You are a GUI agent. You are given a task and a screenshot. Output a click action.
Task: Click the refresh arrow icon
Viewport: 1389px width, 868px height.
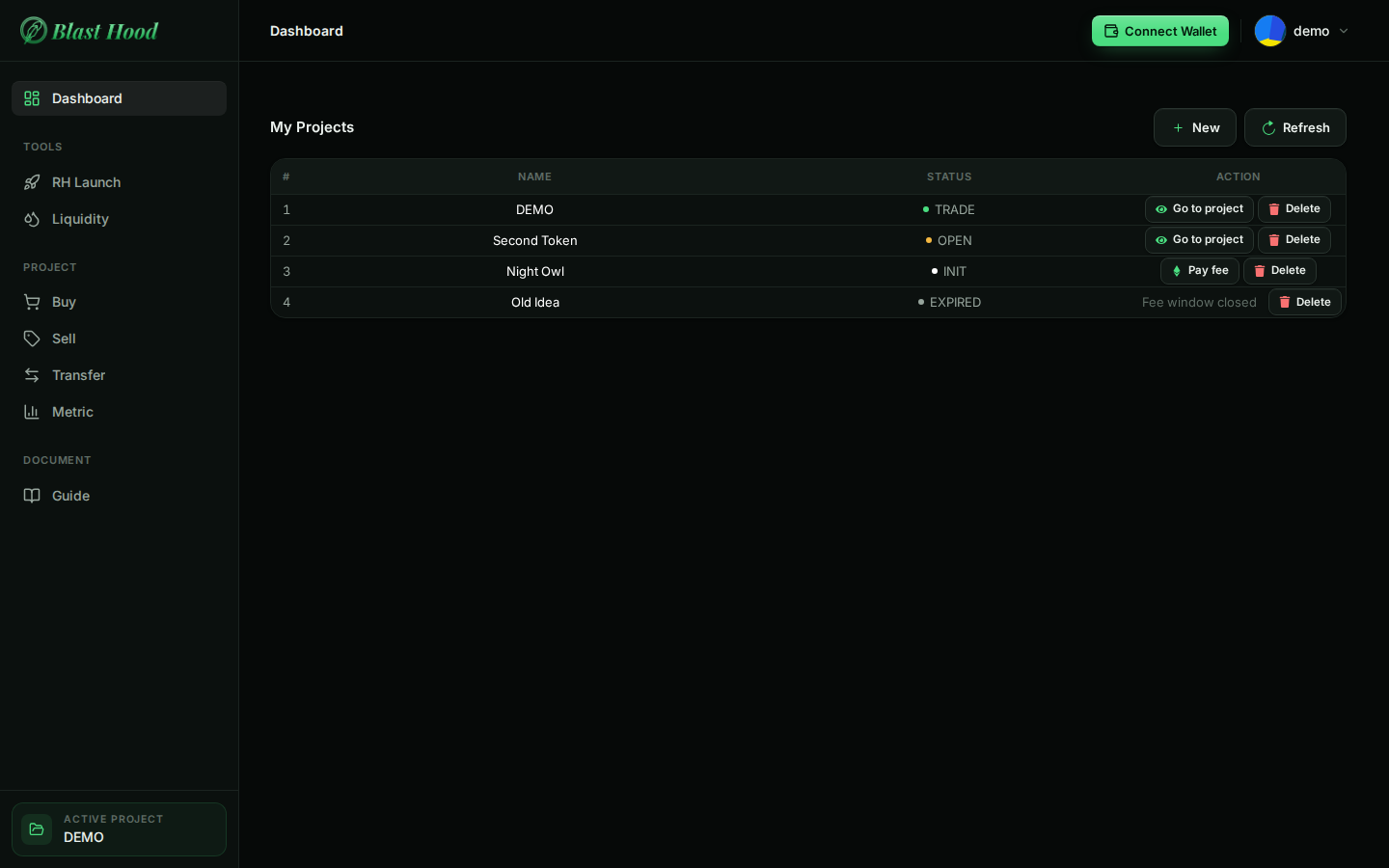coord(1268,127)
